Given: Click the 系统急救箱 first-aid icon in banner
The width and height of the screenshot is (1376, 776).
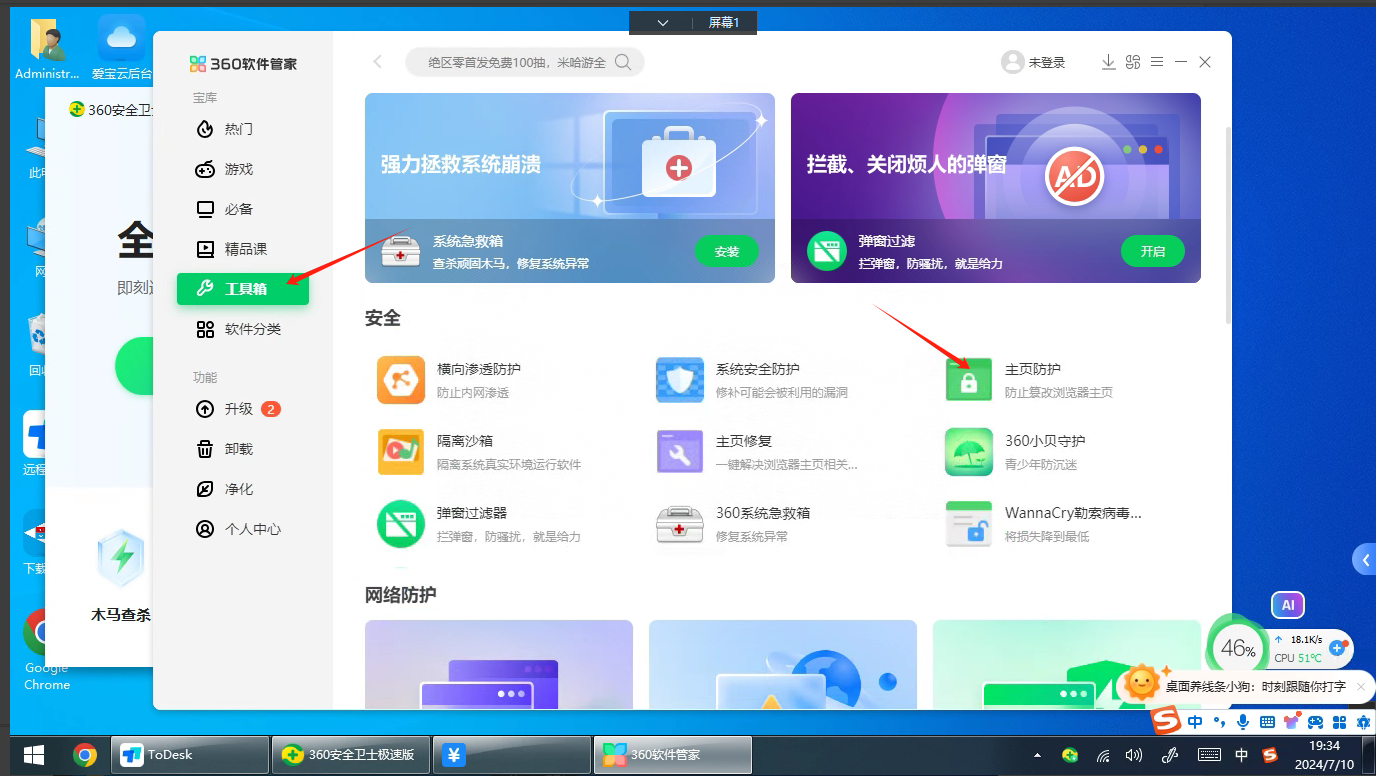Looking at the screenshot, I should [x=401, y=251].
